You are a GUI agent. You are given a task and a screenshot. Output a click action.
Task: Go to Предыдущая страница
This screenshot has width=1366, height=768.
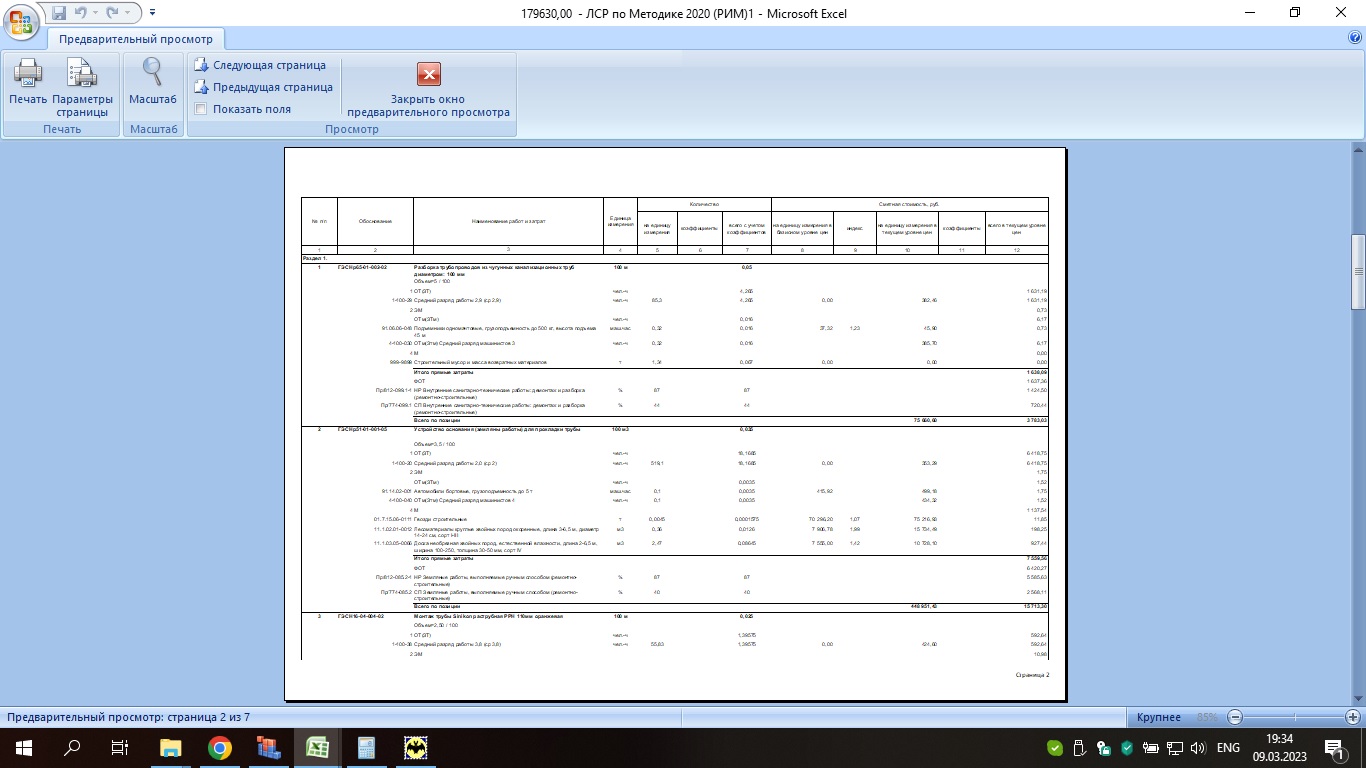click(263, 87)
